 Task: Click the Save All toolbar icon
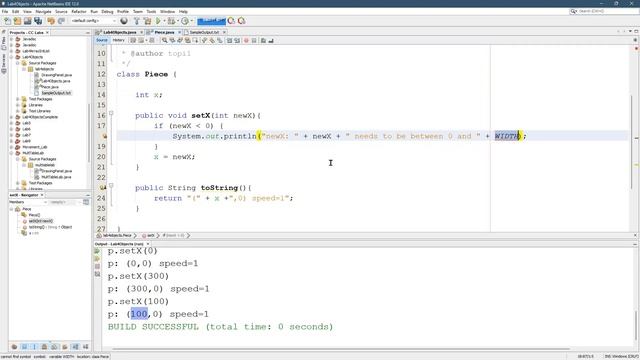pyautogui.click(x=38, y=21)
